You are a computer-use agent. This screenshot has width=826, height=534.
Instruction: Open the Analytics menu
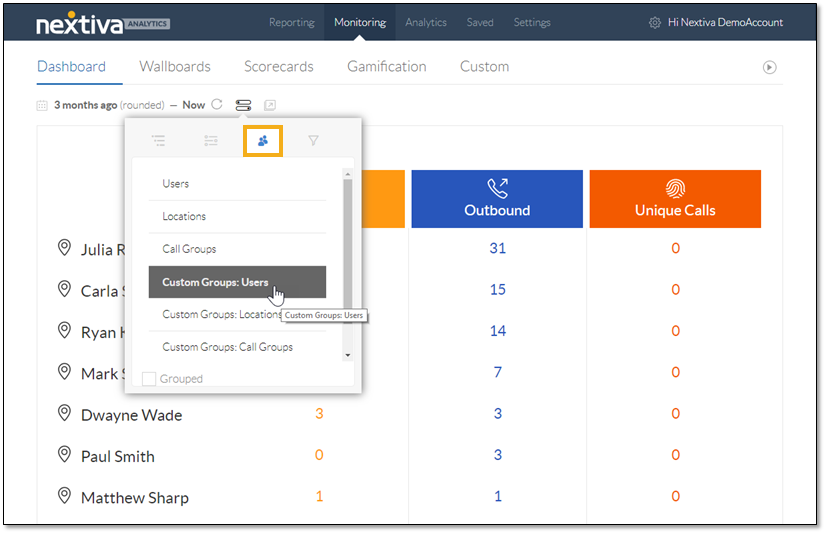tap(426, 23)
